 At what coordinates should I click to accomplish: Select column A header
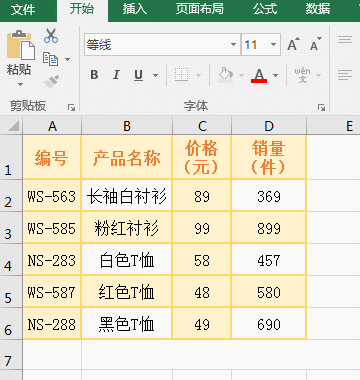[x=52, y=126]
